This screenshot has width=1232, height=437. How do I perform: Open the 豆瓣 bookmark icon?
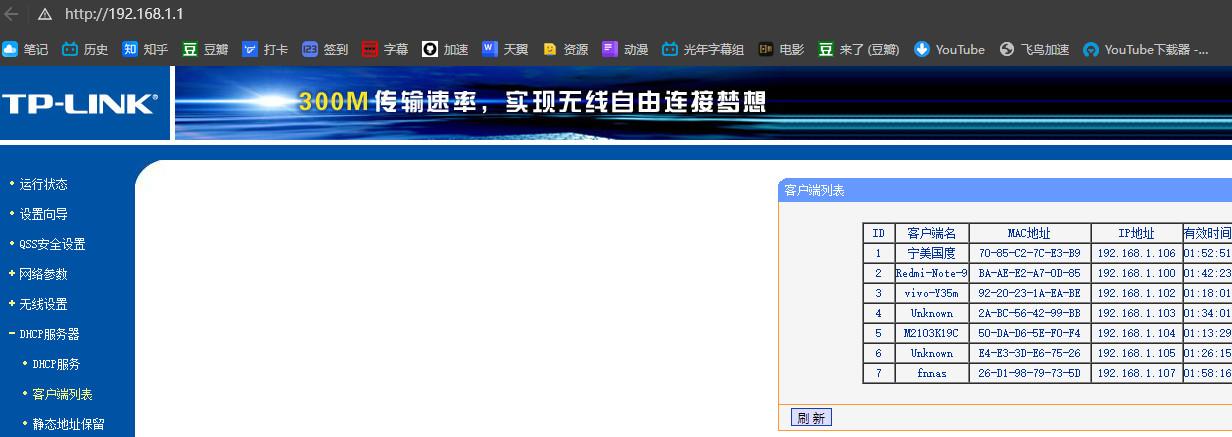coord(190,49)
